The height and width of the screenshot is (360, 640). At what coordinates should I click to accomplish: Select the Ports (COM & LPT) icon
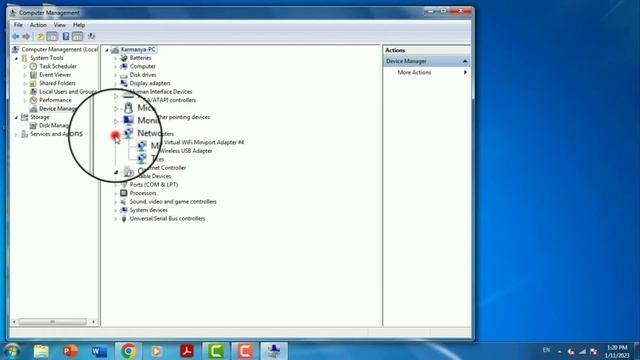click(x=124, y=184)
